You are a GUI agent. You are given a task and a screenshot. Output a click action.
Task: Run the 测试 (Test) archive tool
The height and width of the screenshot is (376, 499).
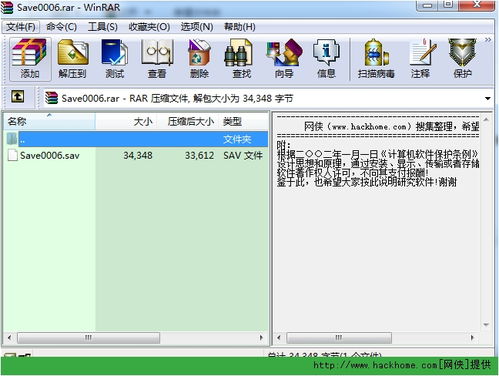pos(115,59)
